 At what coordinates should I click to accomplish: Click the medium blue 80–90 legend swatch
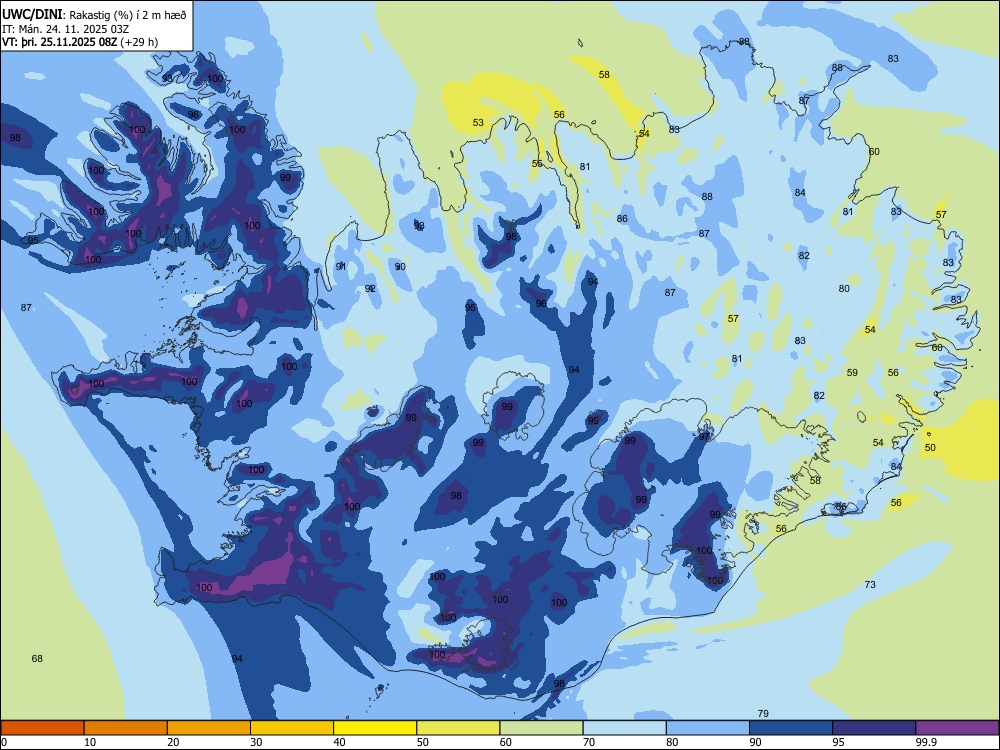(x=708, y=728)
